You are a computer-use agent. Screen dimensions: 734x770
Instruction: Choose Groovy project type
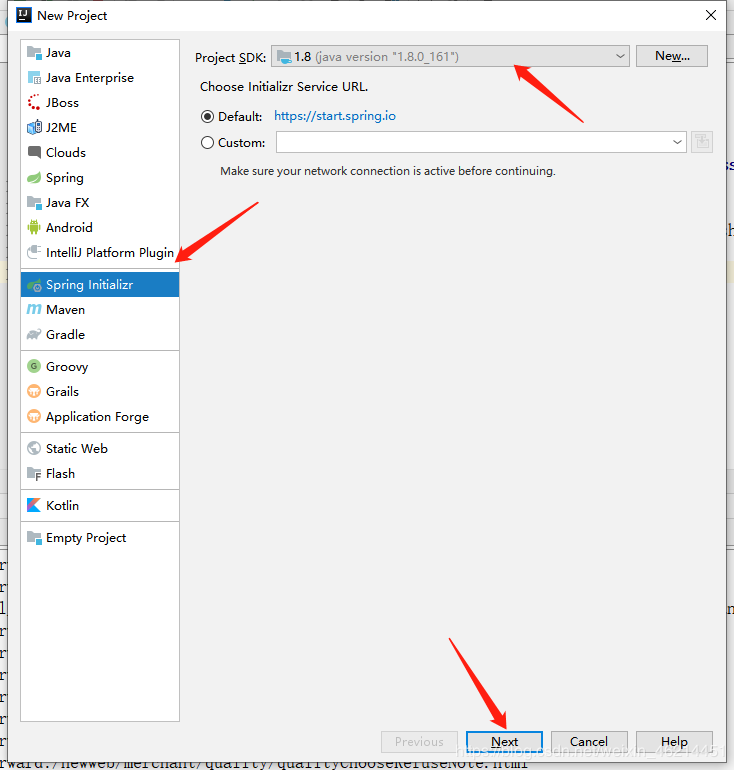[100, 366]
